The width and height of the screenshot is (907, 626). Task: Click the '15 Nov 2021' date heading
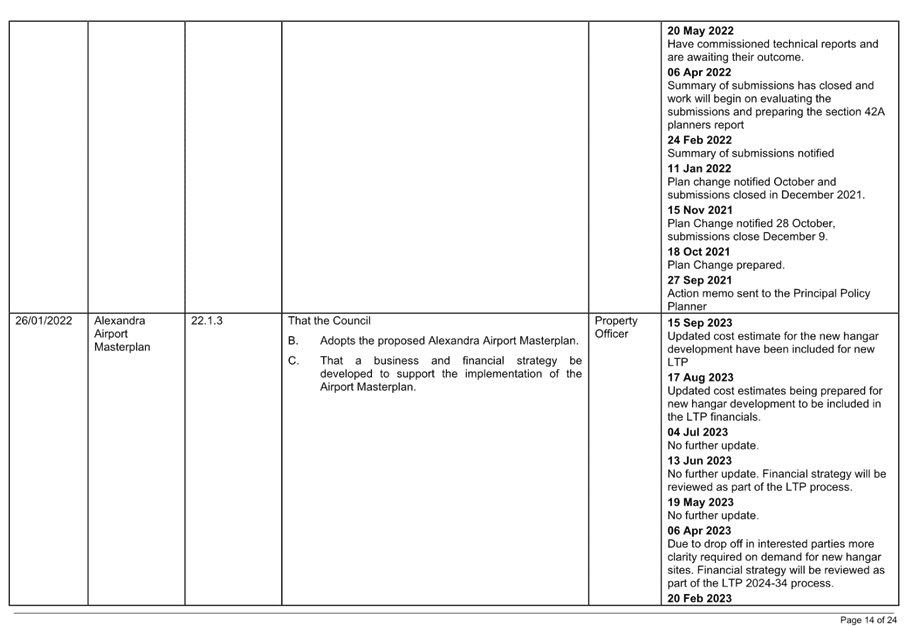tap(699, 211)
